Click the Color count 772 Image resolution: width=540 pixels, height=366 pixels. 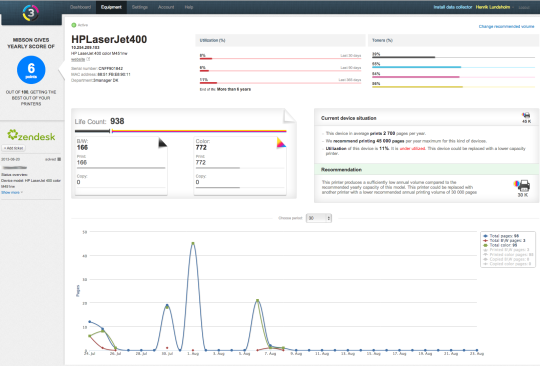point(201,147)
